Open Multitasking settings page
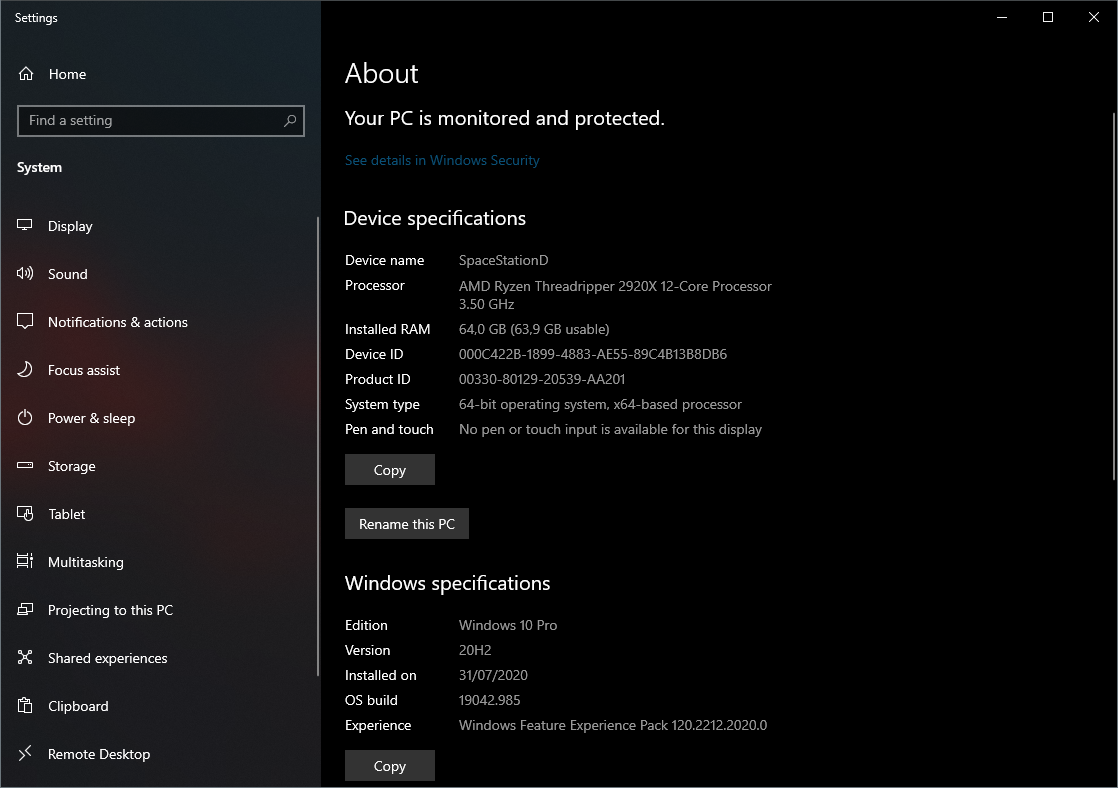This screenshot has height=788, width=1118. pyautogui.click(x=86, y=562)
